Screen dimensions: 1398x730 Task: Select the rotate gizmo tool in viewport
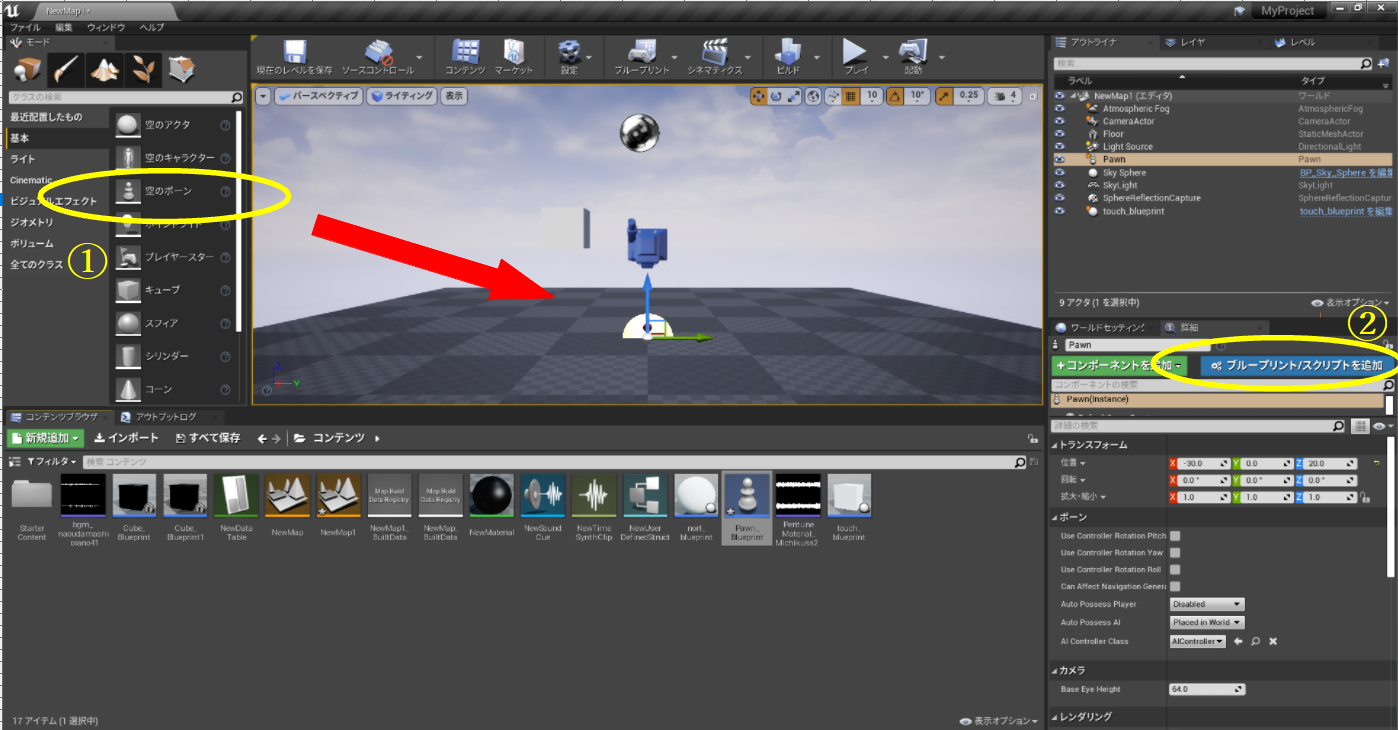(776, 96)
